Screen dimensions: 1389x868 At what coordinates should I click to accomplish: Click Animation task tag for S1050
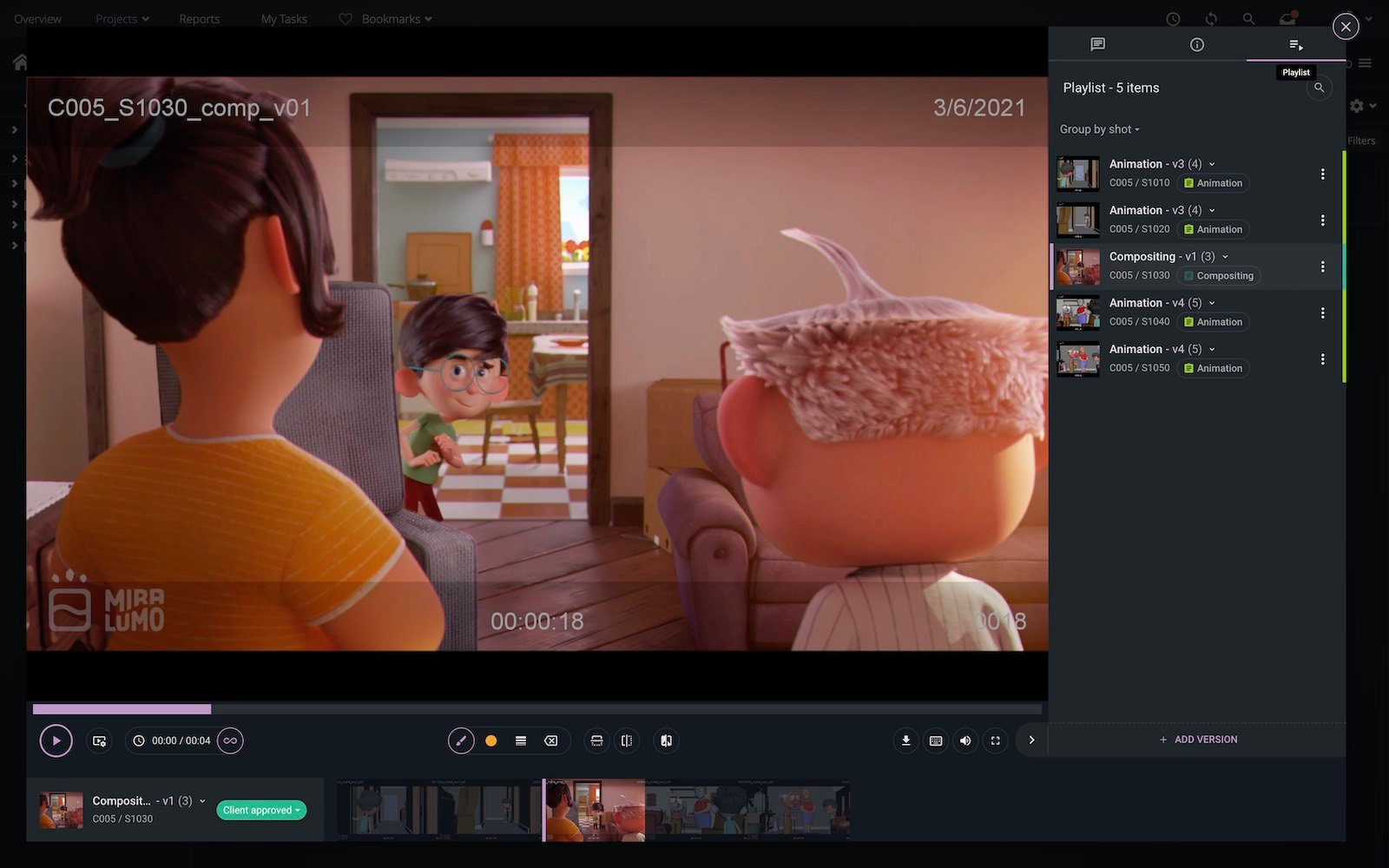(1213, 368)
